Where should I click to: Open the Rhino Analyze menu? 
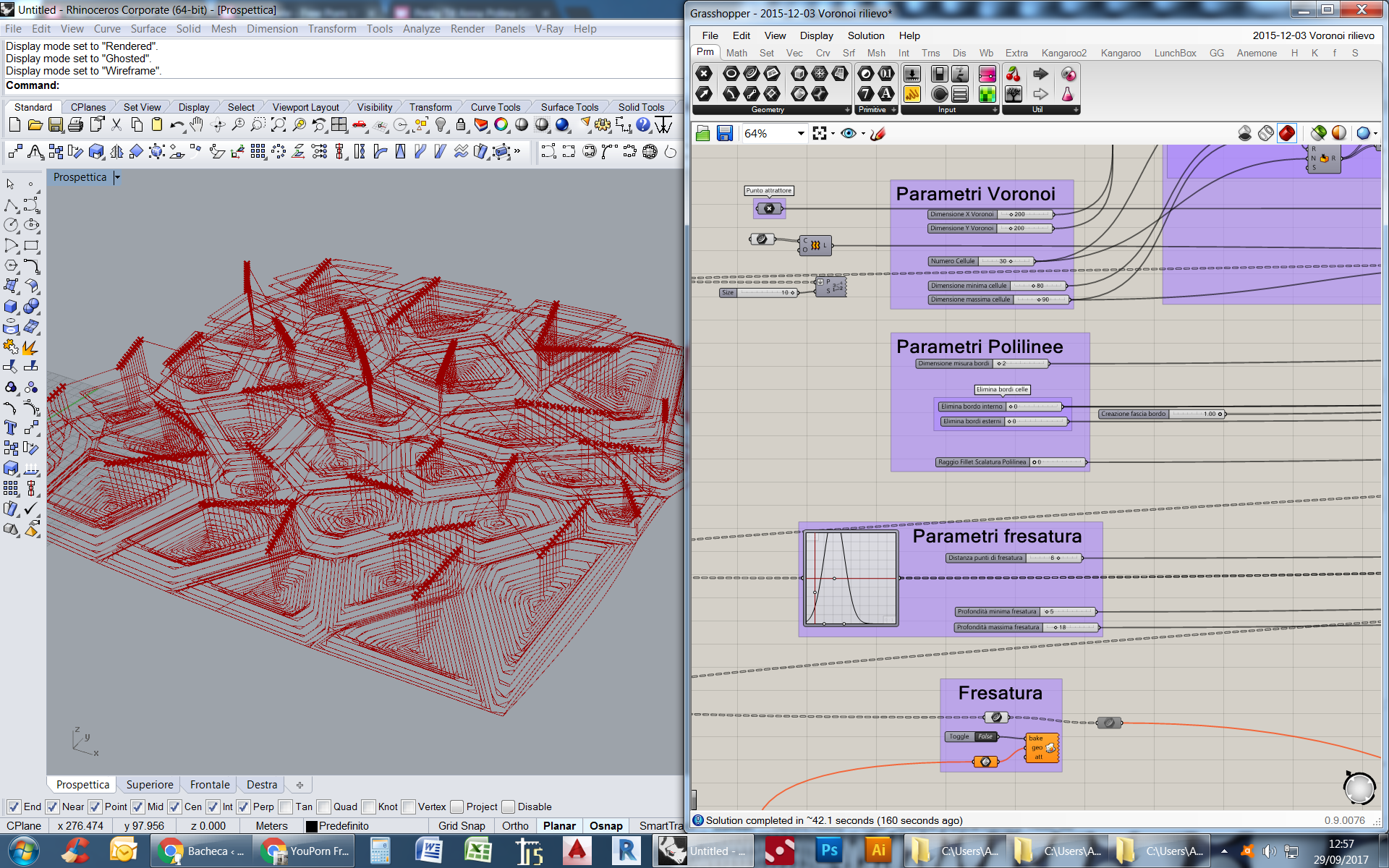(421, 29)
